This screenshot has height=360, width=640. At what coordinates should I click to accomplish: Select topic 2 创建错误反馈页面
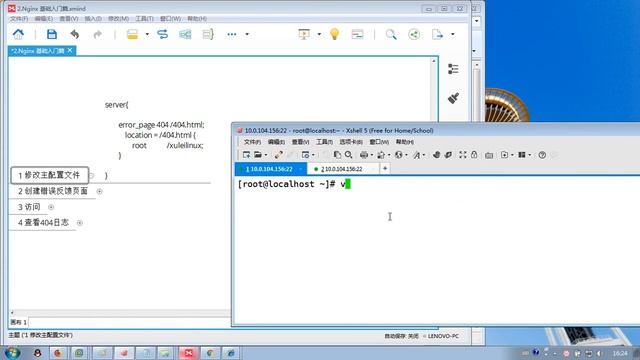coord(53,191)
